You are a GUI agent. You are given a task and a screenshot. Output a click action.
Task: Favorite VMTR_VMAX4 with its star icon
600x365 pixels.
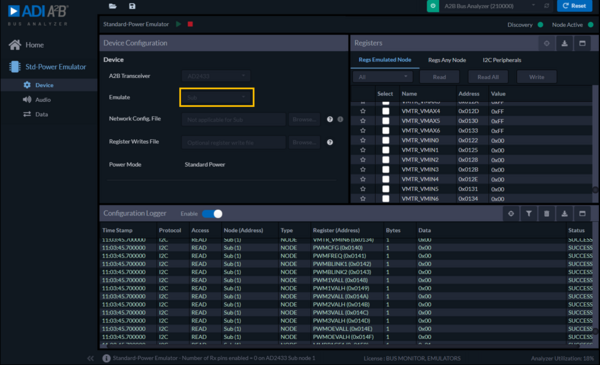363,111
